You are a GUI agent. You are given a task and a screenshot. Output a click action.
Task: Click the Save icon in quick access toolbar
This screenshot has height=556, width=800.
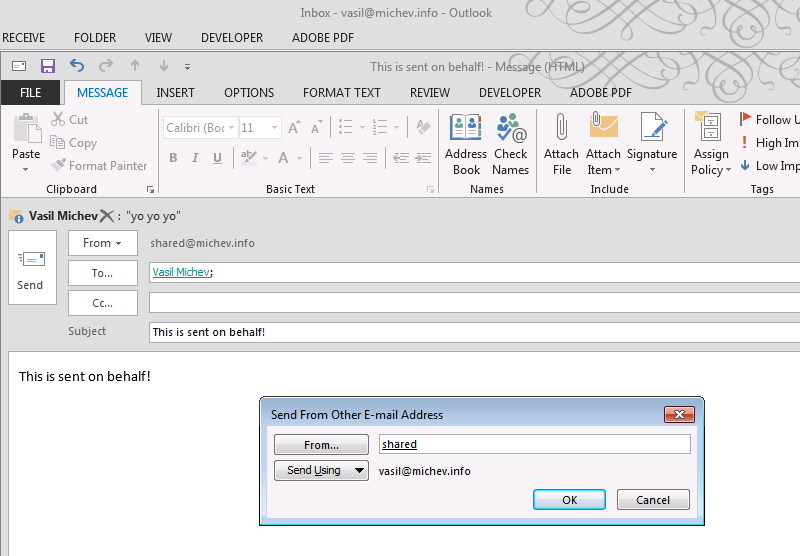click(x=48, y=66)
